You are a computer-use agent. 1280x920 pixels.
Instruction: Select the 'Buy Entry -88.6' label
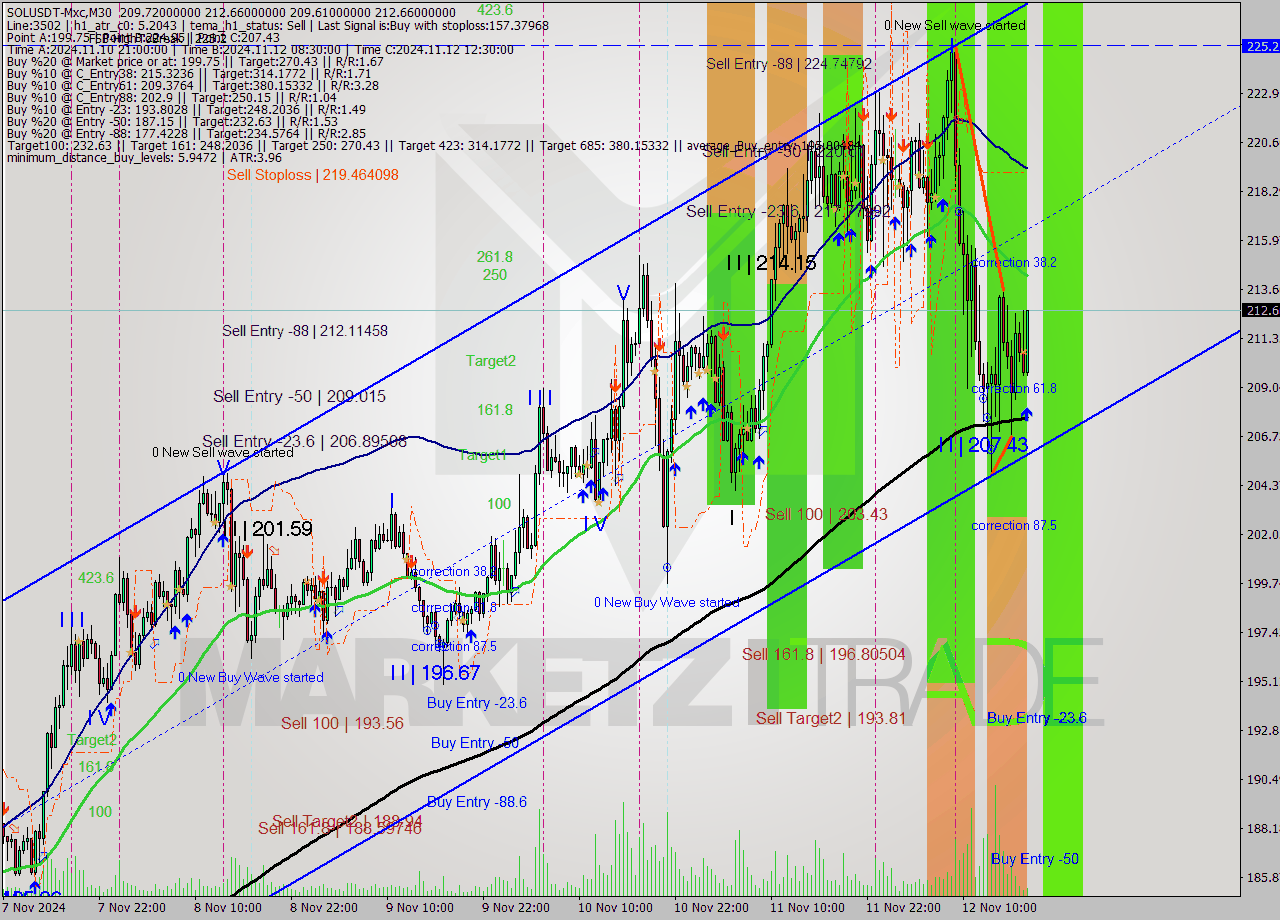point(477,803)
